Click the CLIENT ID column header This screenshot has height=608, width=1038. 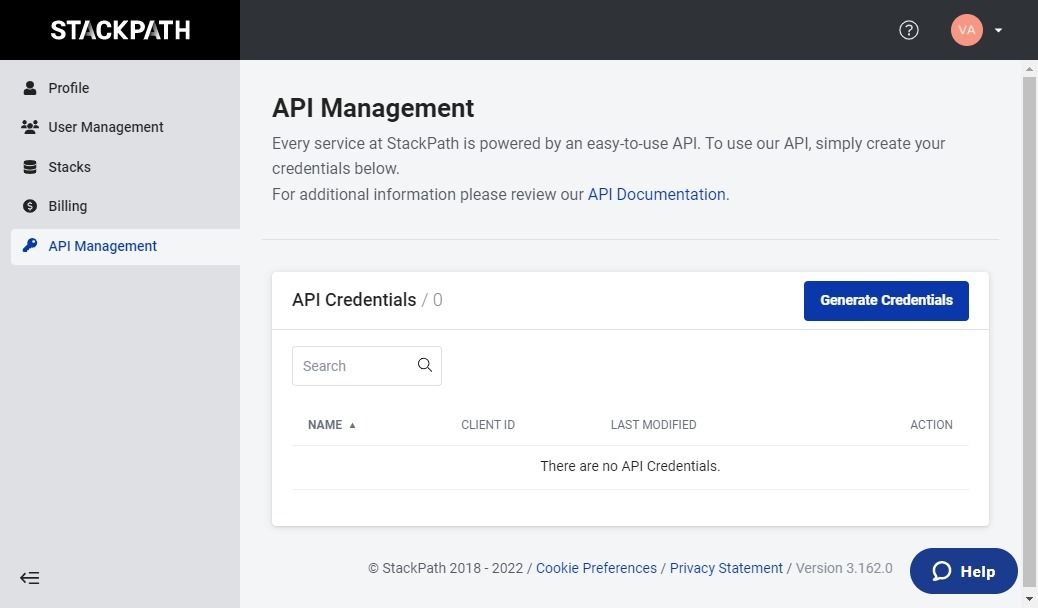pos(488,425)
